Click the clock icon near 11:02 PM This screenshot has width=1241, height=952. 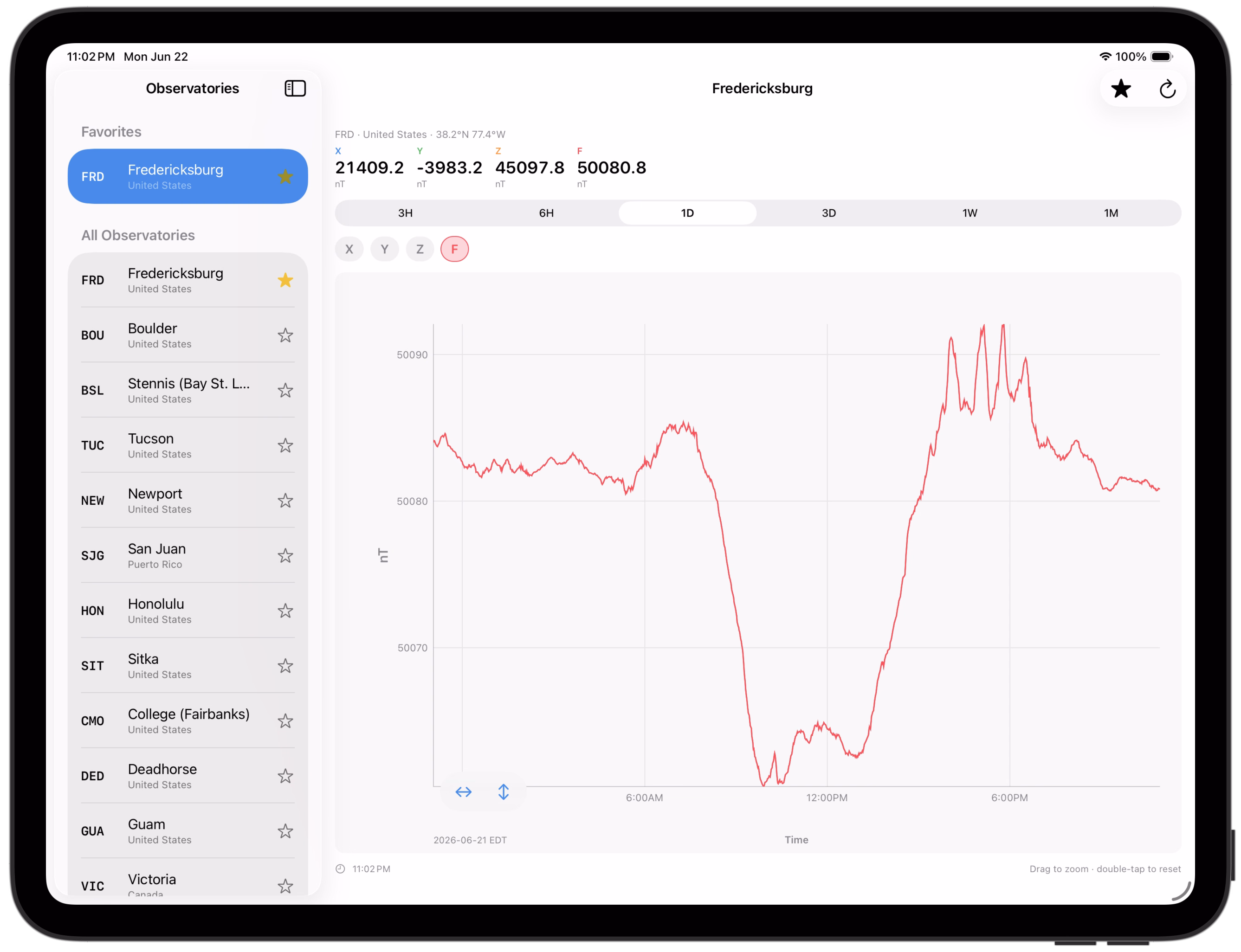coord(340,868)
